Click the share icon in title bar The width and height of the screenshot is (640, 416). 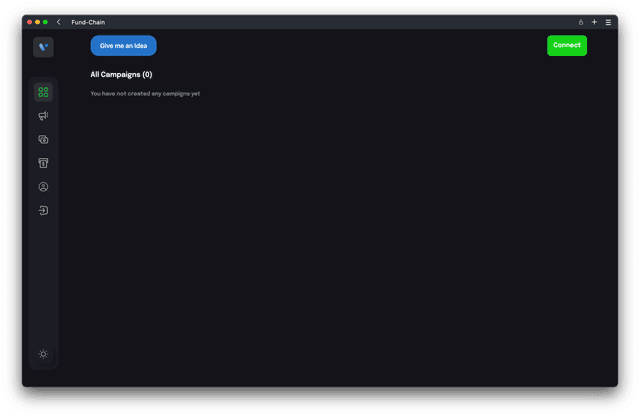tap(580, 22)
